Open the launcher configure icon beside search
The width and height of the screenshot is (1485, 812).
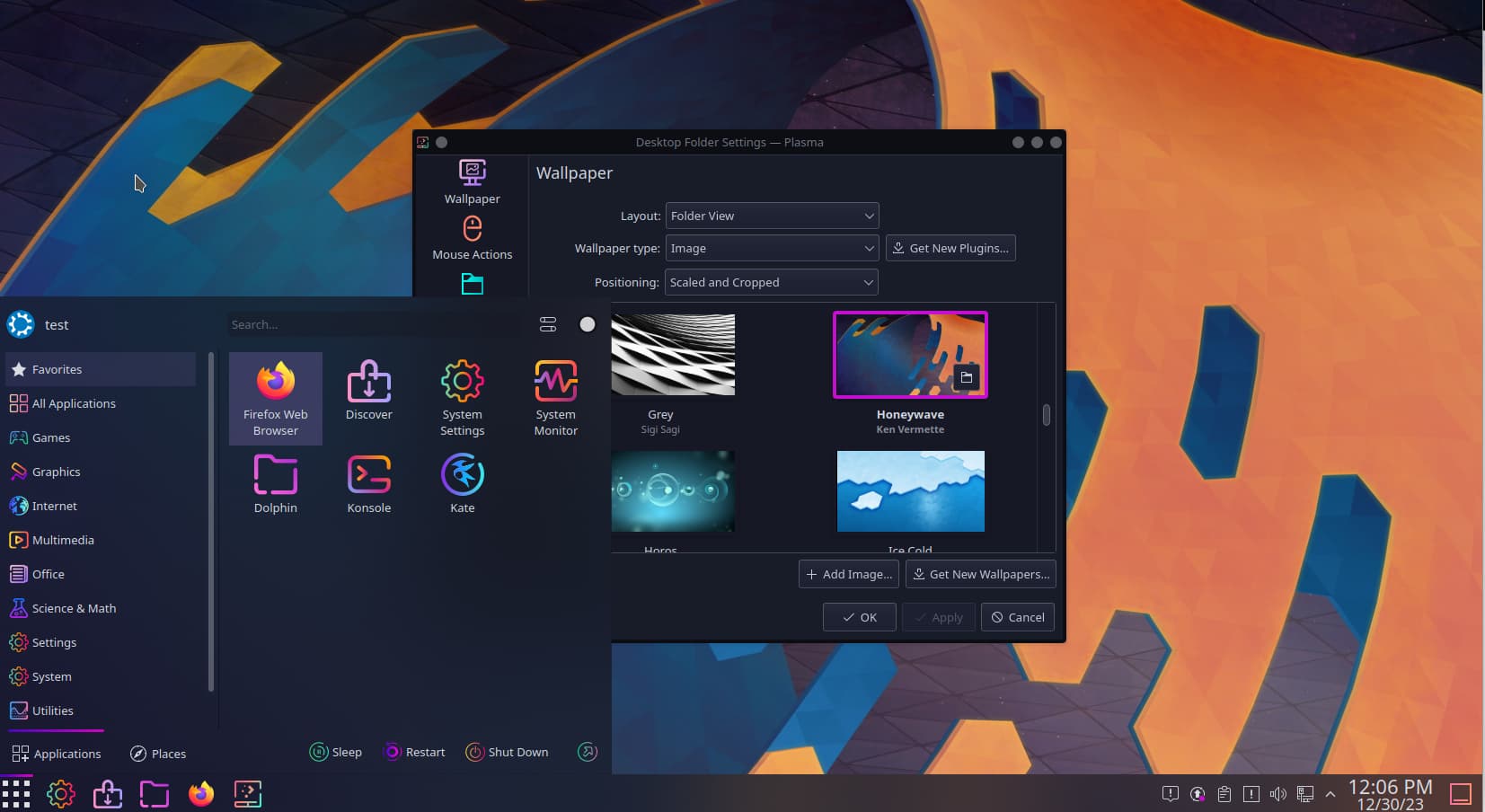click(x=548, y=324)
